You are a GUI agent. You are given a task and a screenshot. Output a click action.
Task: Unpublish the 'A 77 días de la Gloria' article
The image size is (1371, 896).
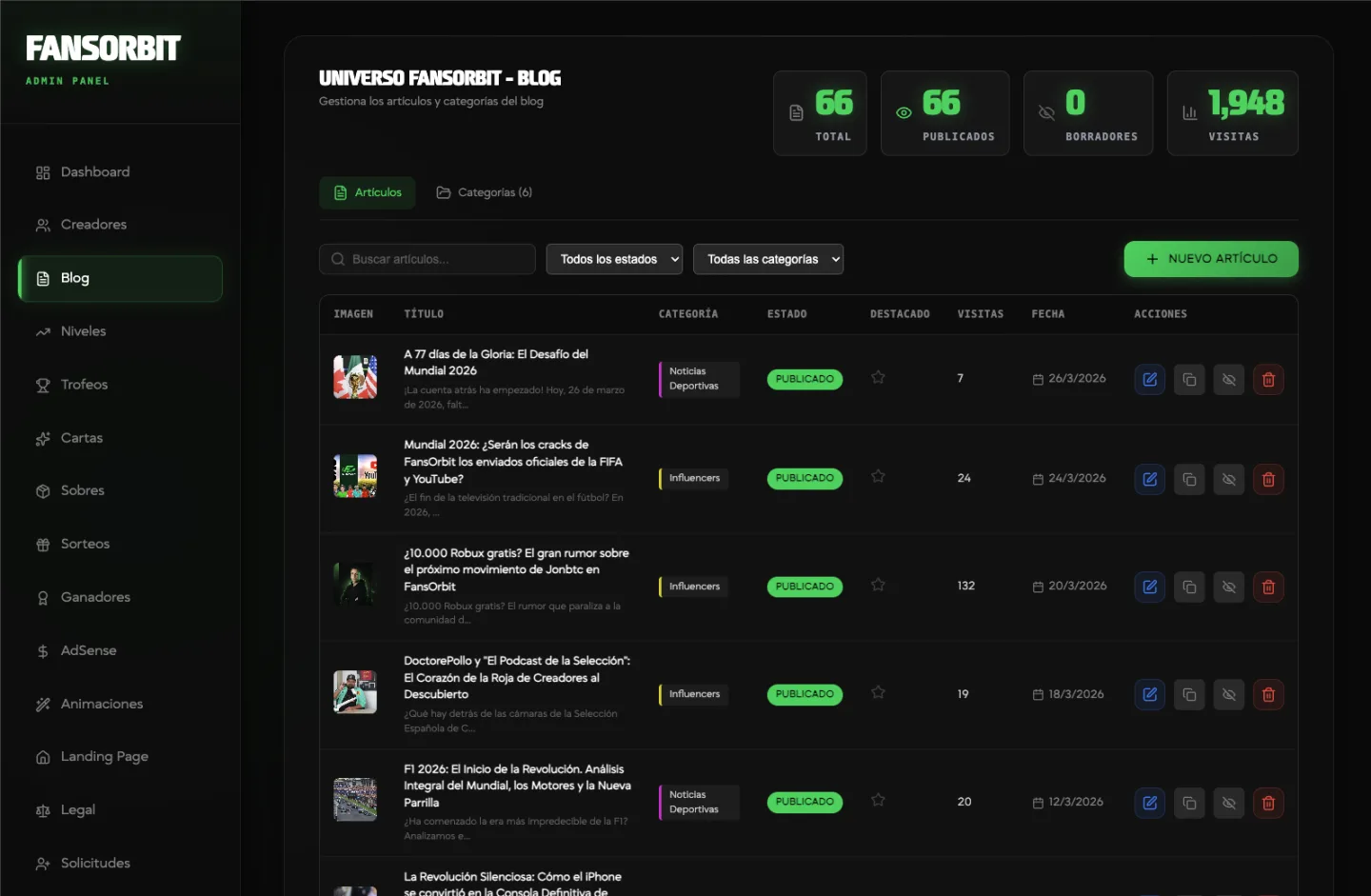click(1229, 379)
